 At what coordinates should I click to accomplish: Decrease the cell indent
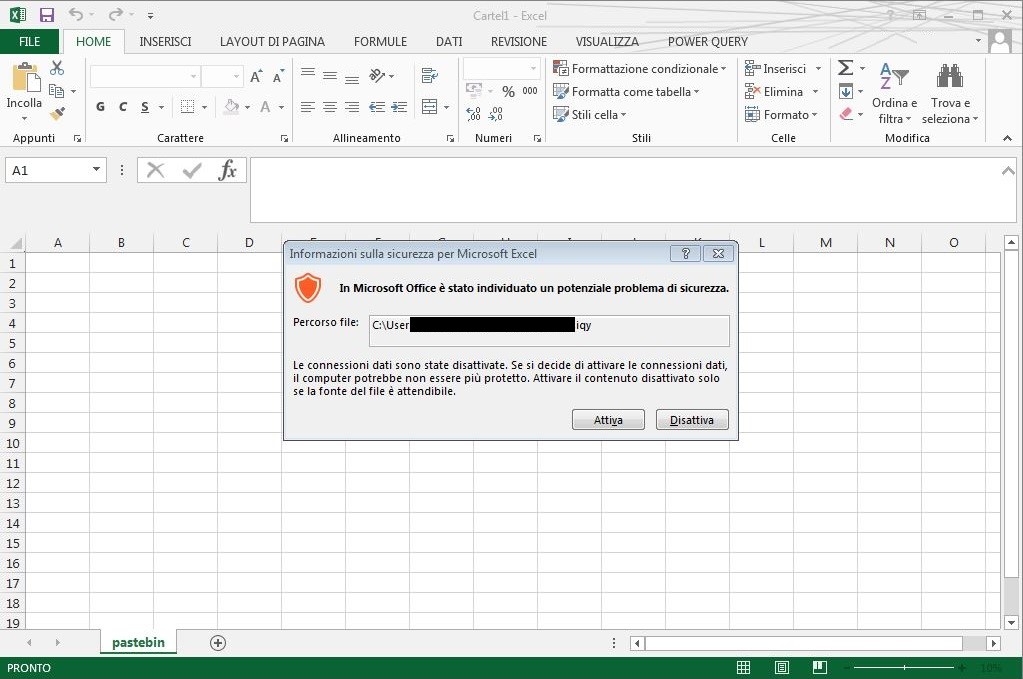(x=376, y=107)
